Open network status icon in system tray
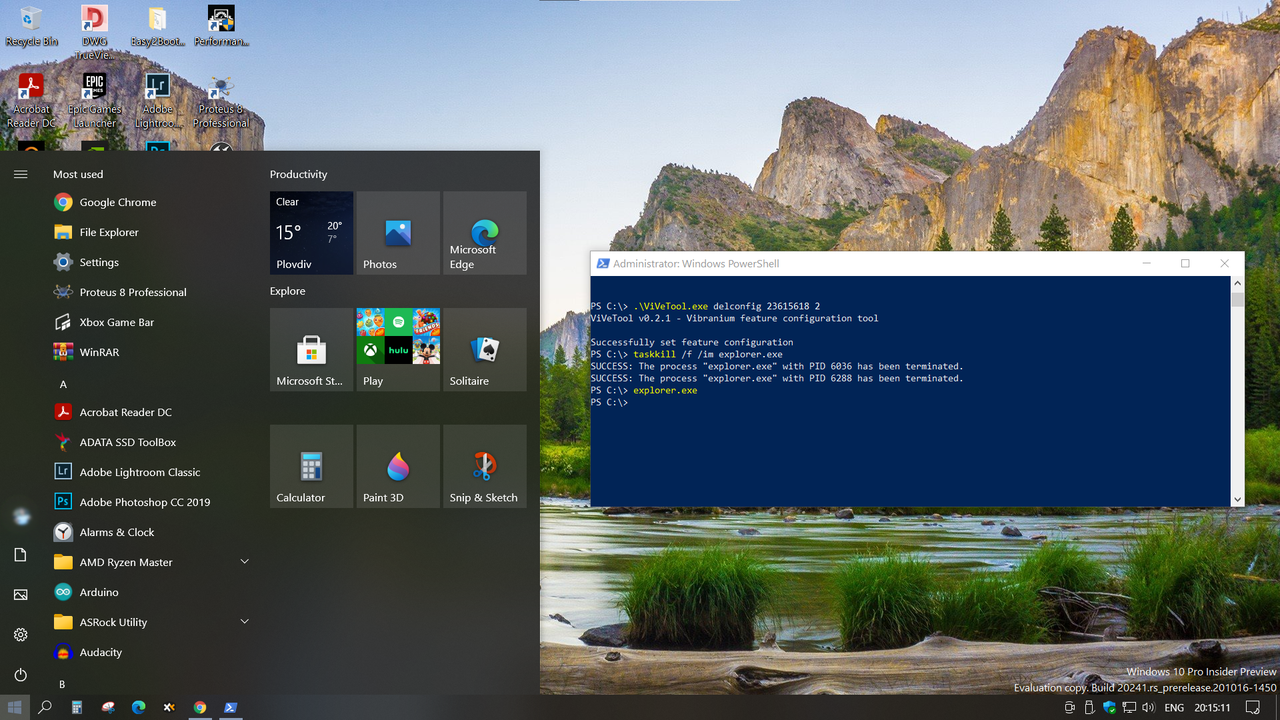The width and height of the screenshot is (1280, 720). (x=1128, y=707)
